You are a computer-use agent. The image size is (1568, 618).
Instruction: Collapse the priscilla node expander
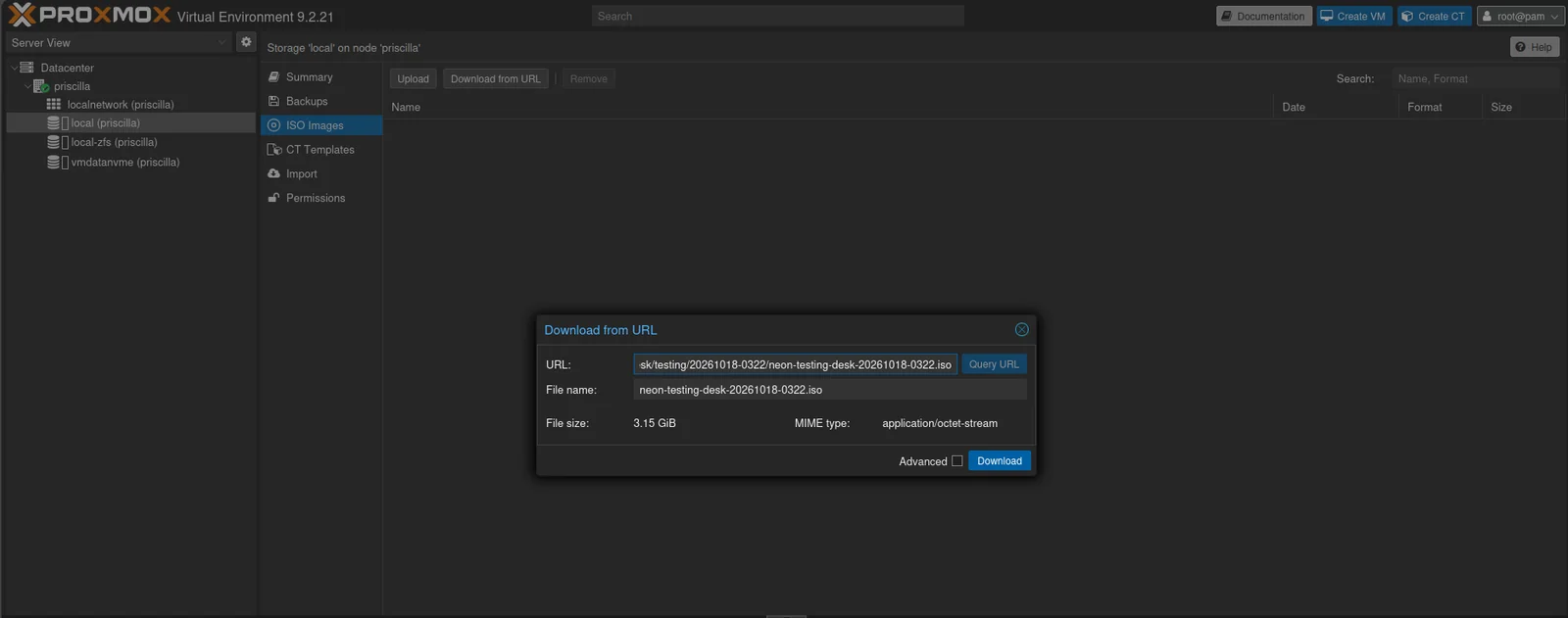point(27,86)
